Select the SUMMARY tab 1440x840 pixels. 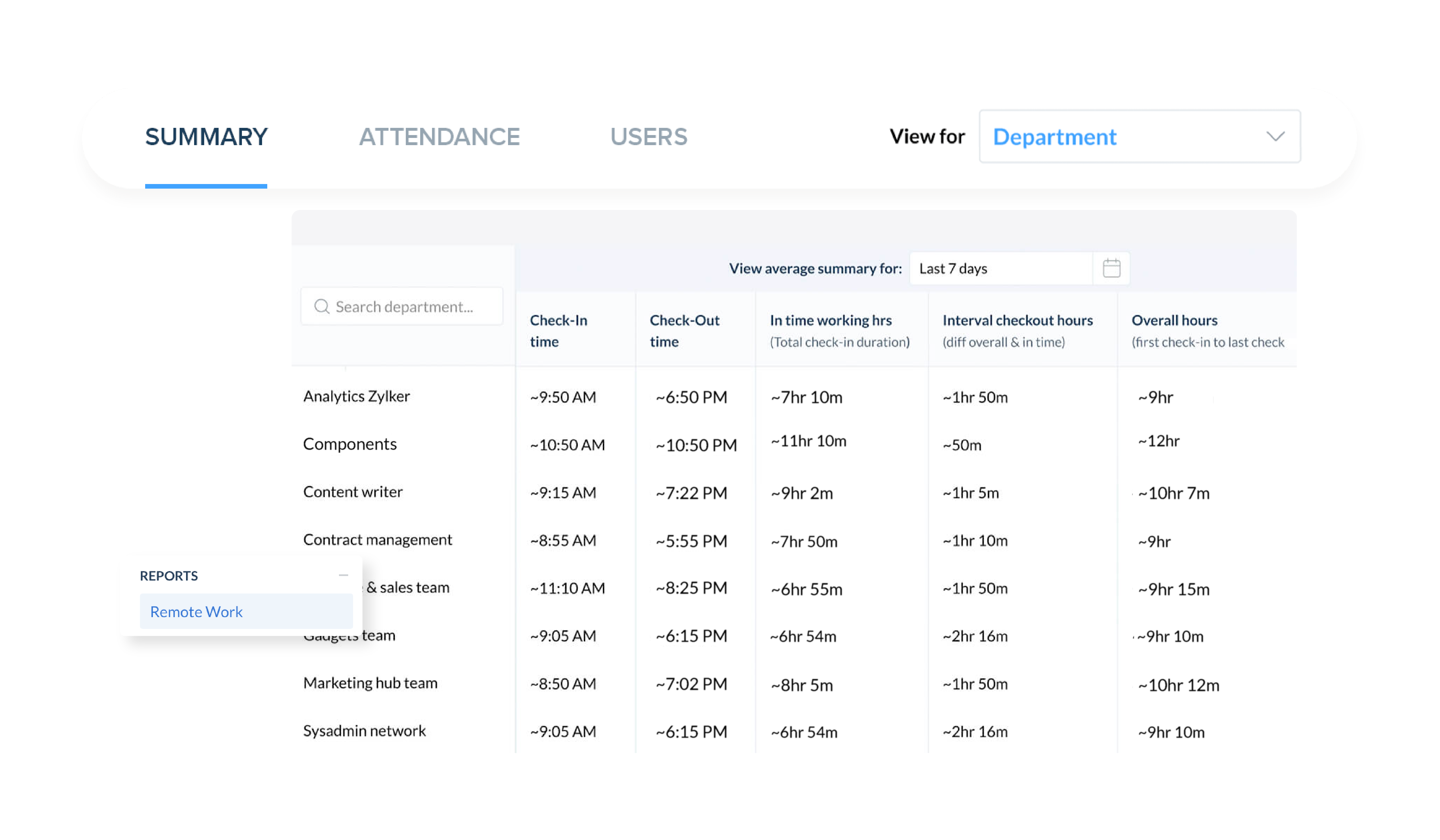(x=206, y=136)
